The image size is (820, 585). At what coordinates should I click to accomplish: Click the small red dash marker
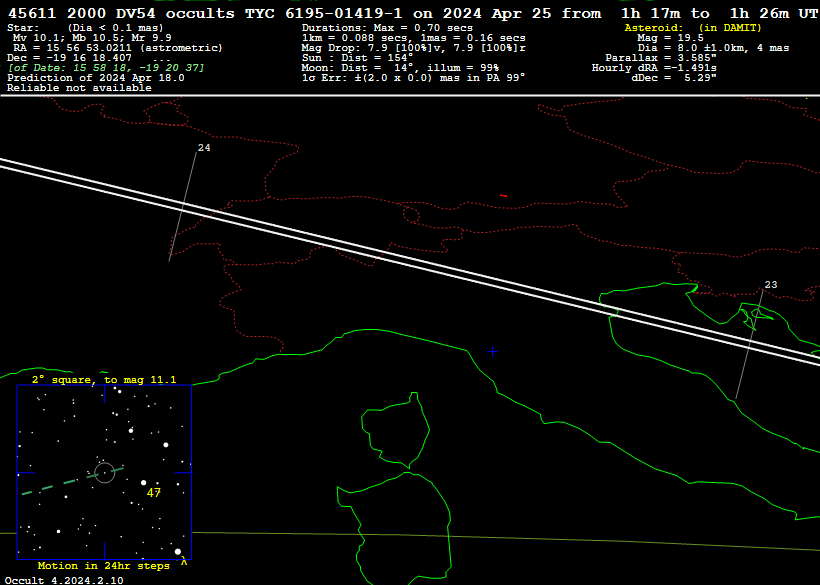pyautogui.click(x=503, y=196)
